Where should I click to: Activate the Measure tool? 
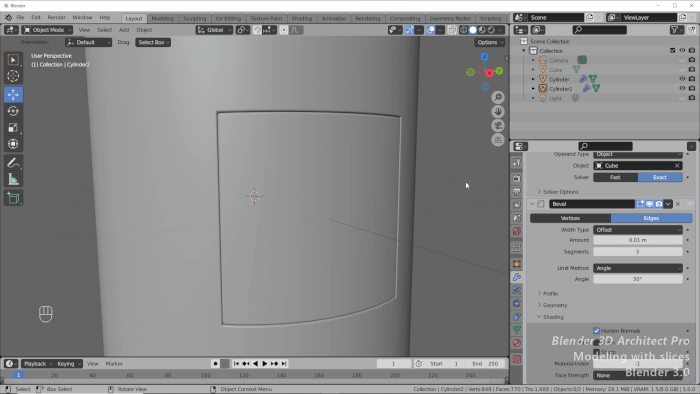[x=13, y=179]
